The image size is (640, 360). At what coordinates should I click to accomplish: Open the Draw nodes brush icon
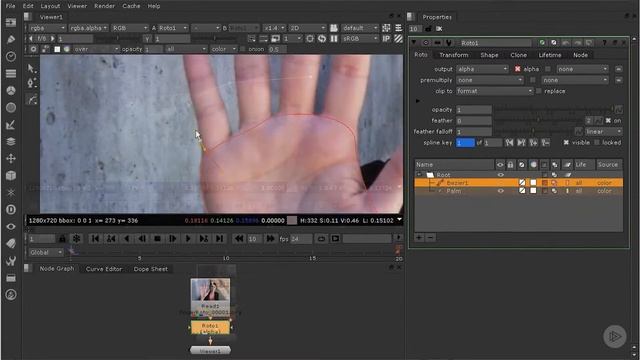click(11, 39)
